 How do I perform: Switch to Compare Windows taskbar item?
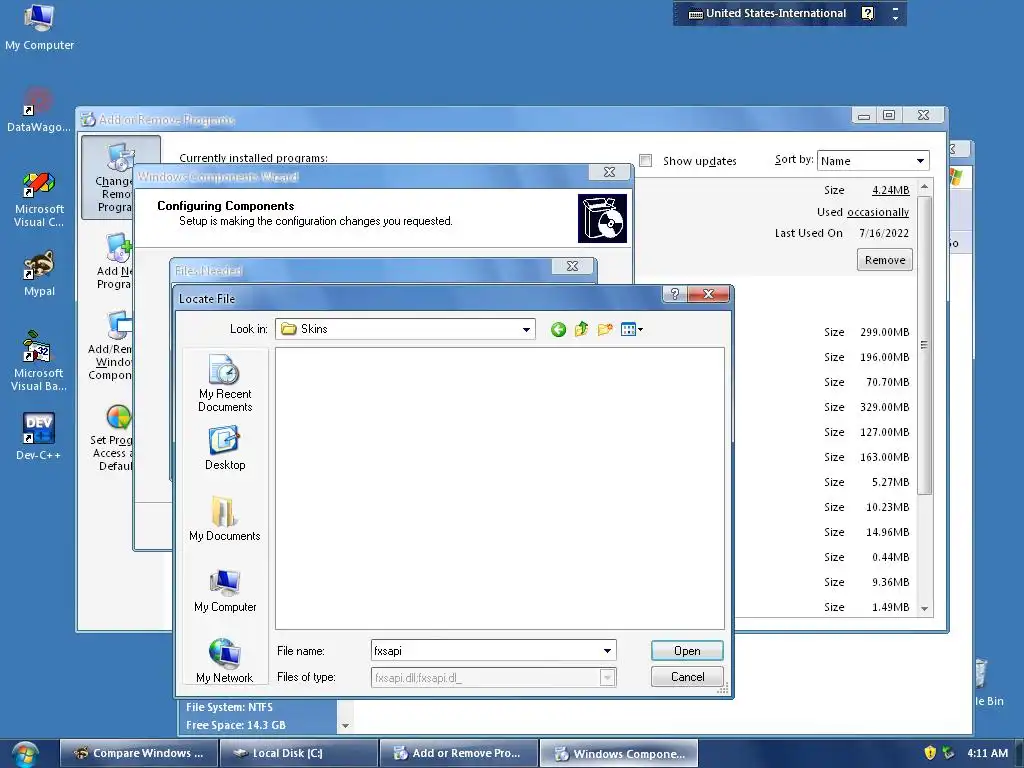tap(138, 753)
